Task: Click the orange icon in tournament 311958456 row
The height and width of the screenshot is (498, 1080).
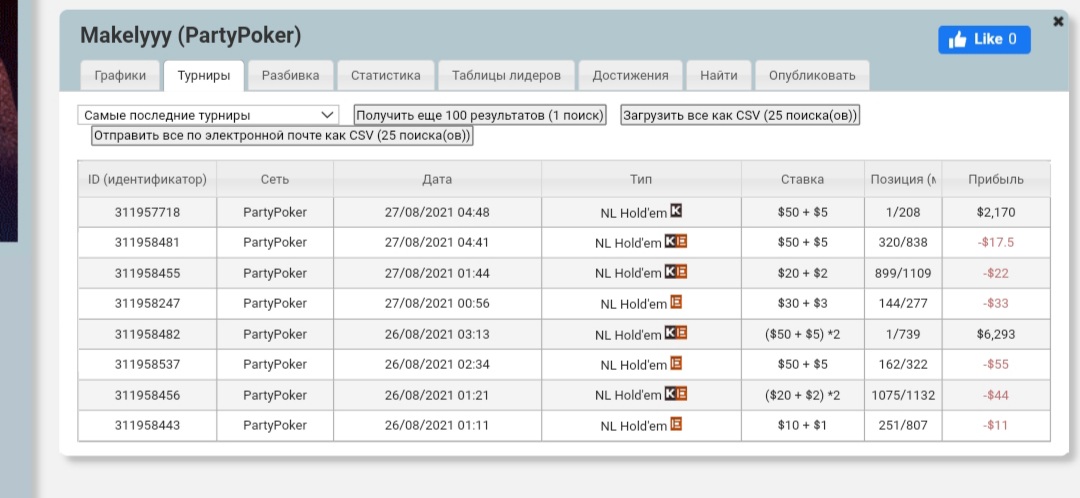Action: point(682,394)
